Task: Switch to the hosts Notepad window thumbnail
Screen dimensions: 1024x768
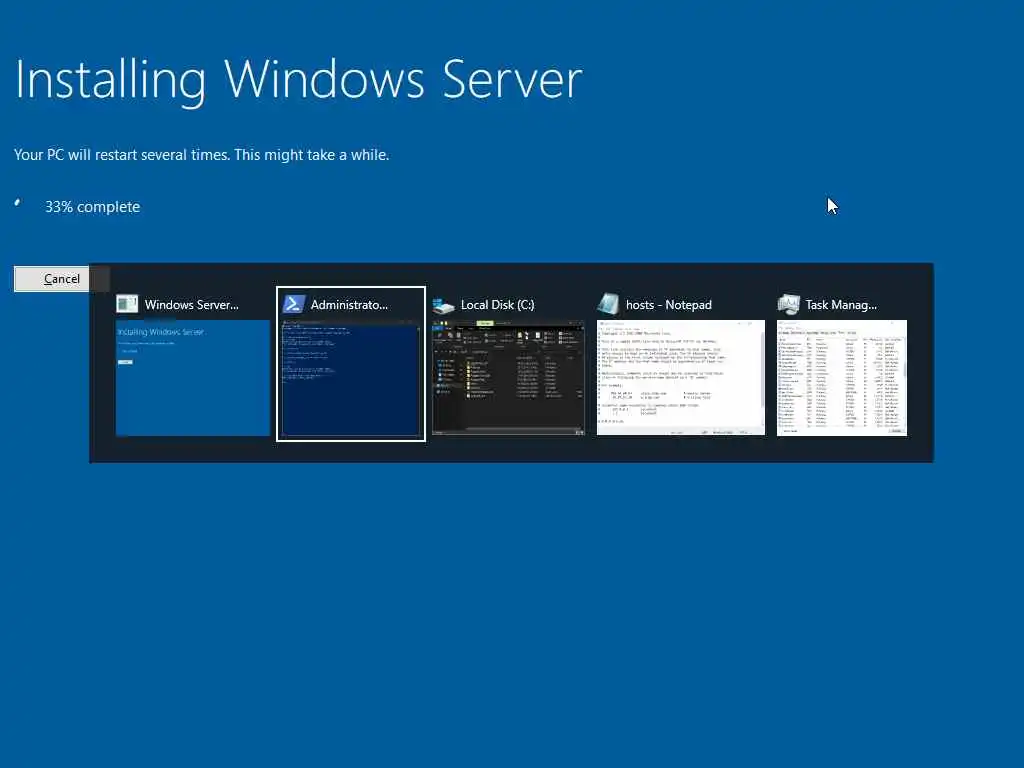Action: pos(680,377)
